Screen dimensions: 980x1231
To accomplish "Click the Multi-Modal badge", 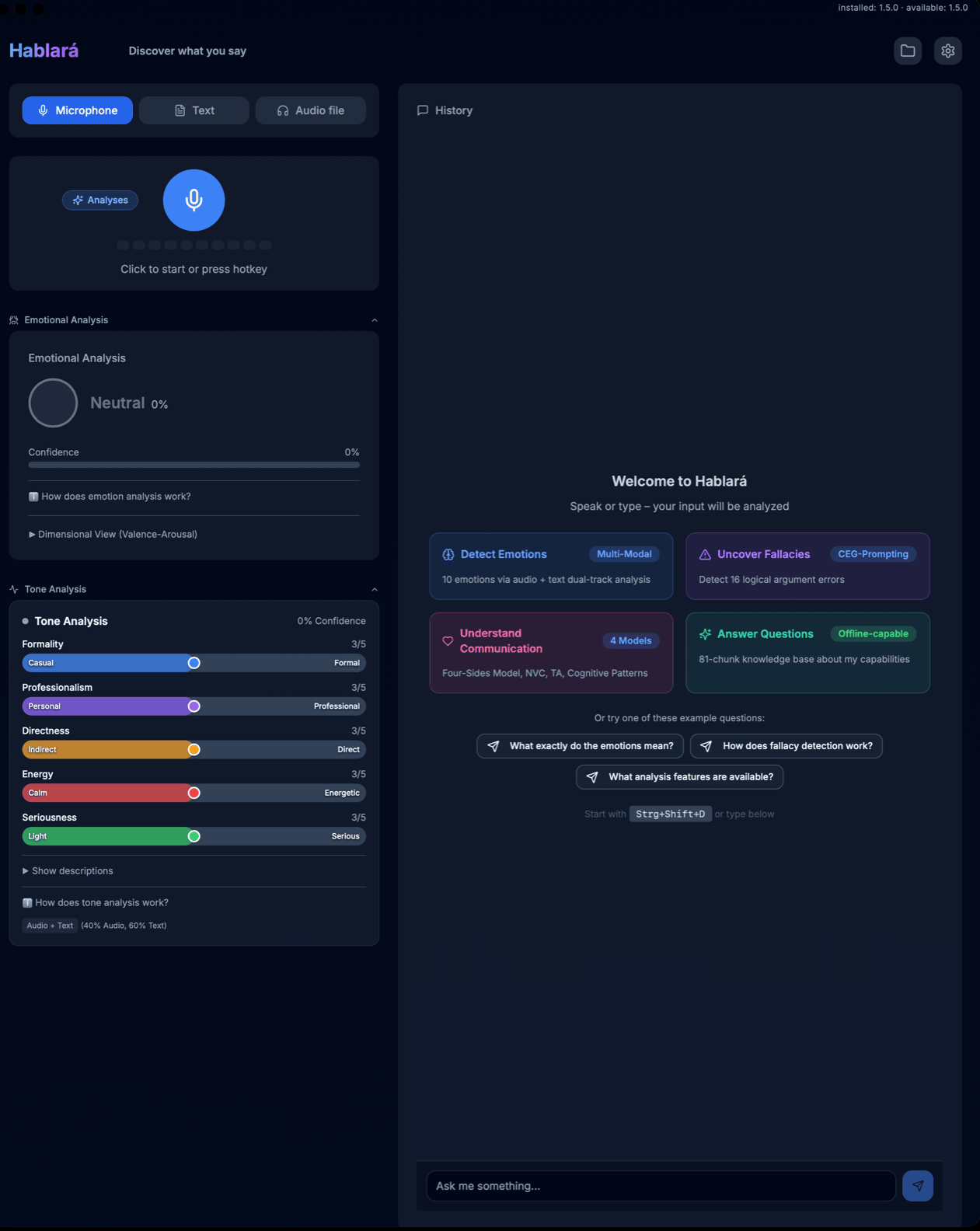I will coord(624,554).
